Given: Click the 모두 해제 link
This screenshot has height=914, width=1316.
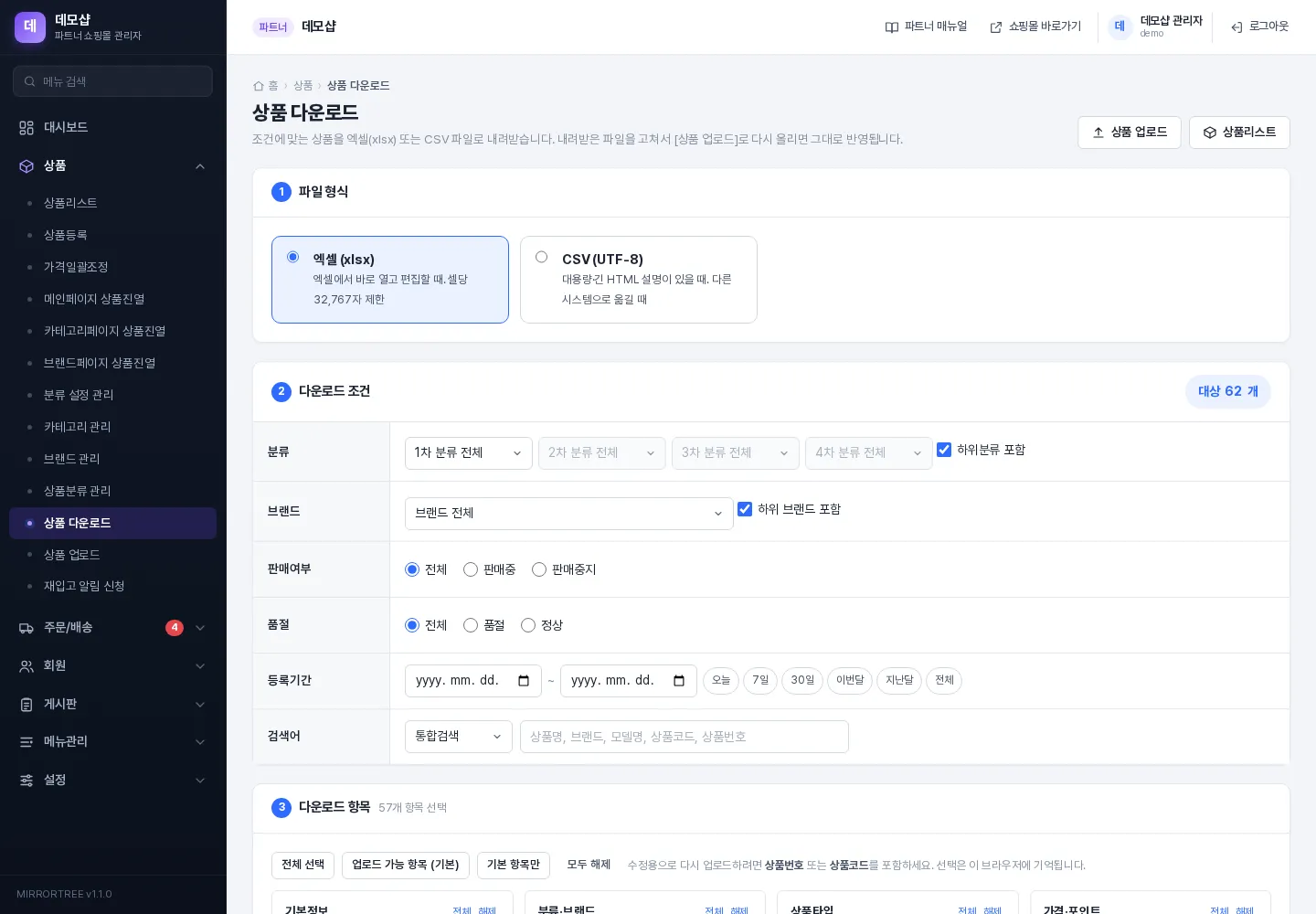Looking at the screenshot, I should (x=589, y=866).
